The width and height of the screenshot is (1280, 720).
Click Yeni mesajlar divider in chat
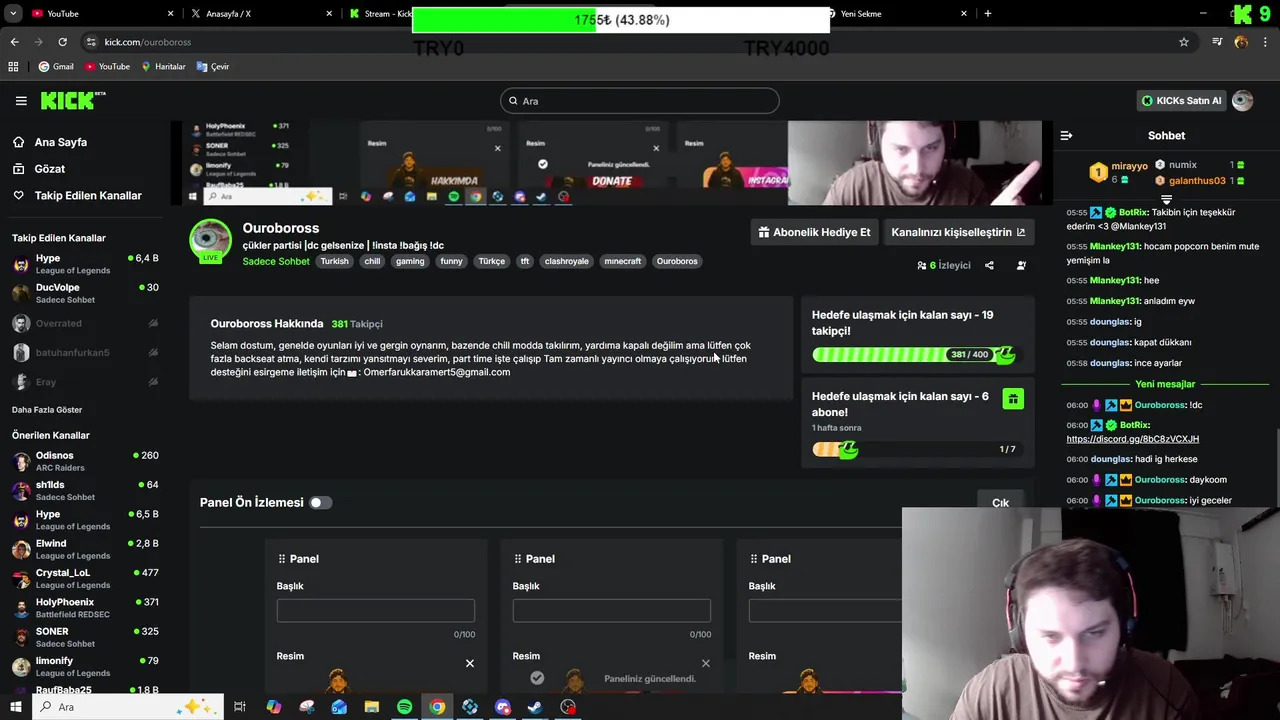click(1165, 384)
